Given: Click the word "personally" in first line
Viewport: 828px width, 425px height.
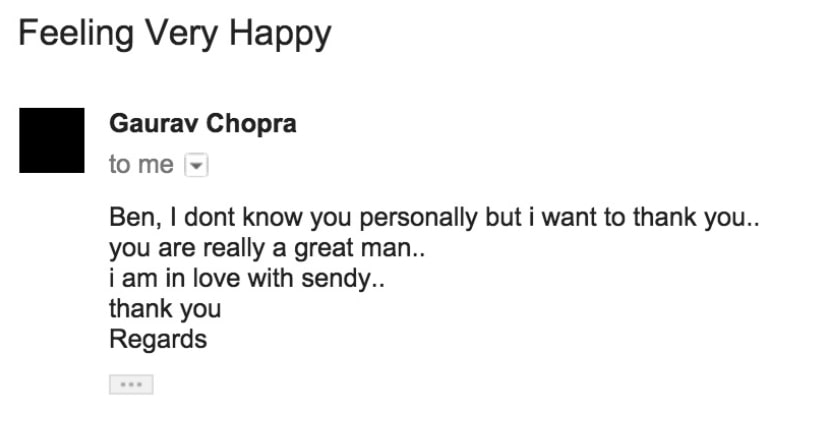Looking at the screenshot, I should (x=418, y=218).
